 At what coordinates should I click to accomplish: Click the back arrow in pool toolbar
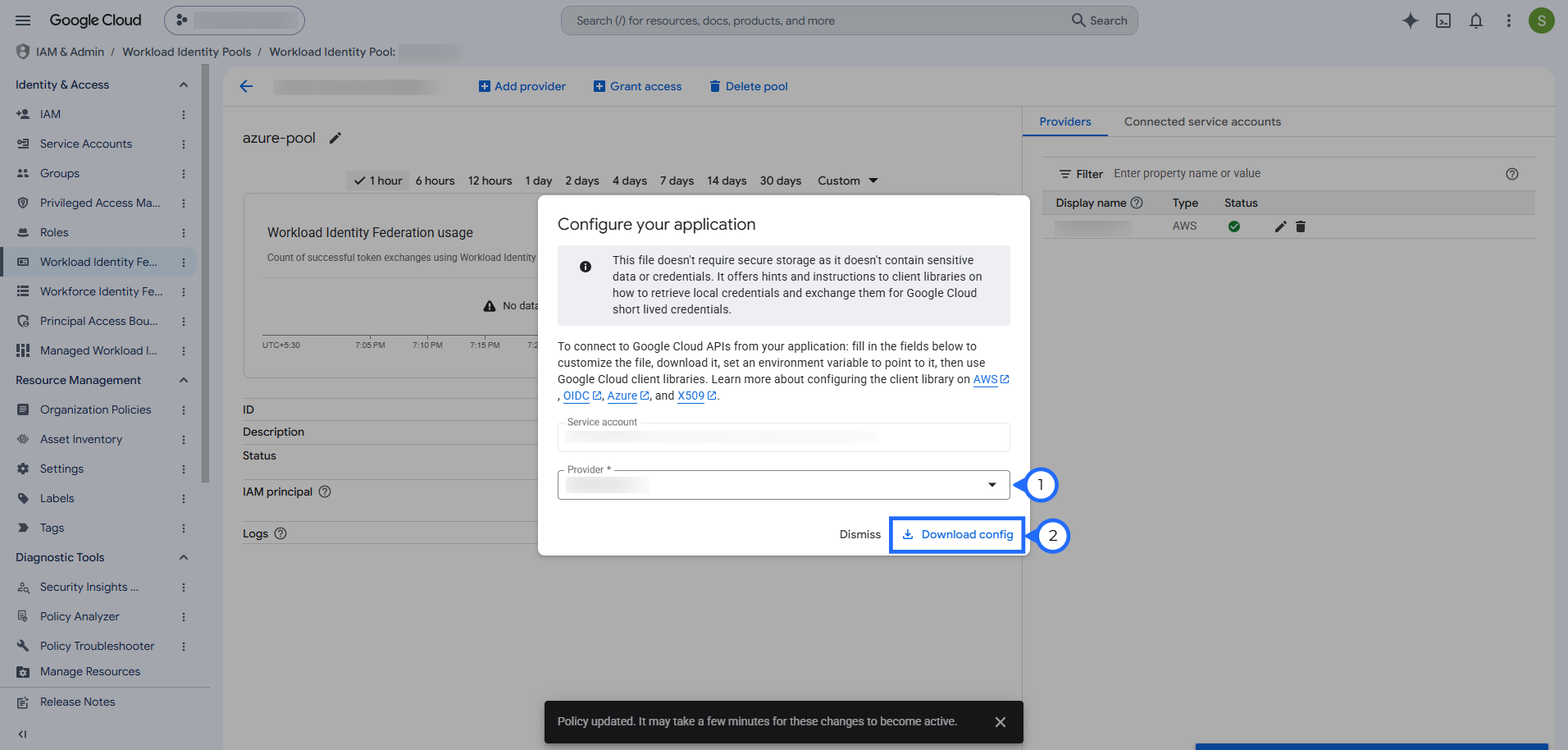[x=246, y=86]
